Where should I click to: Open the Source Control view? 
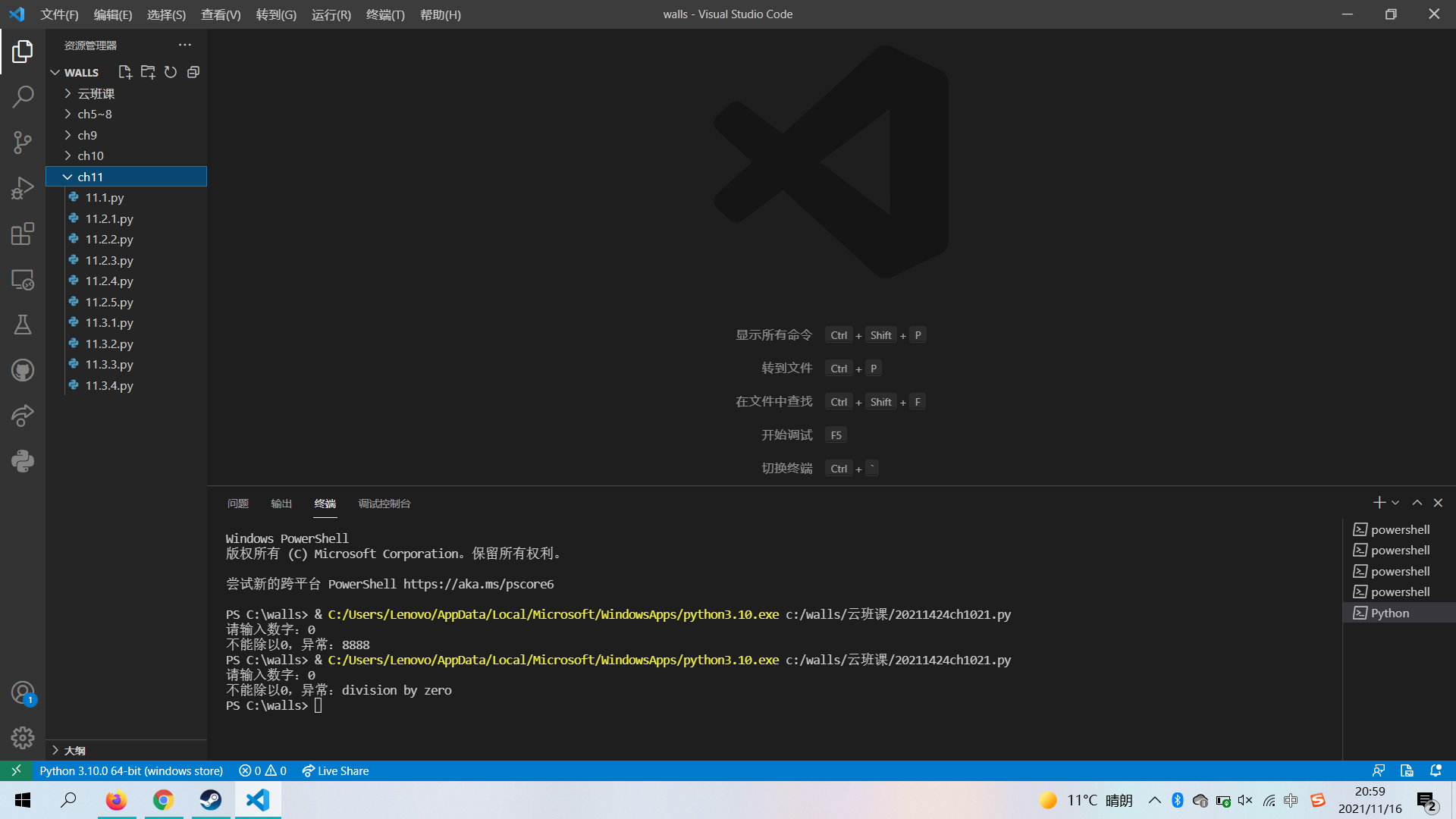click(23, 143)
